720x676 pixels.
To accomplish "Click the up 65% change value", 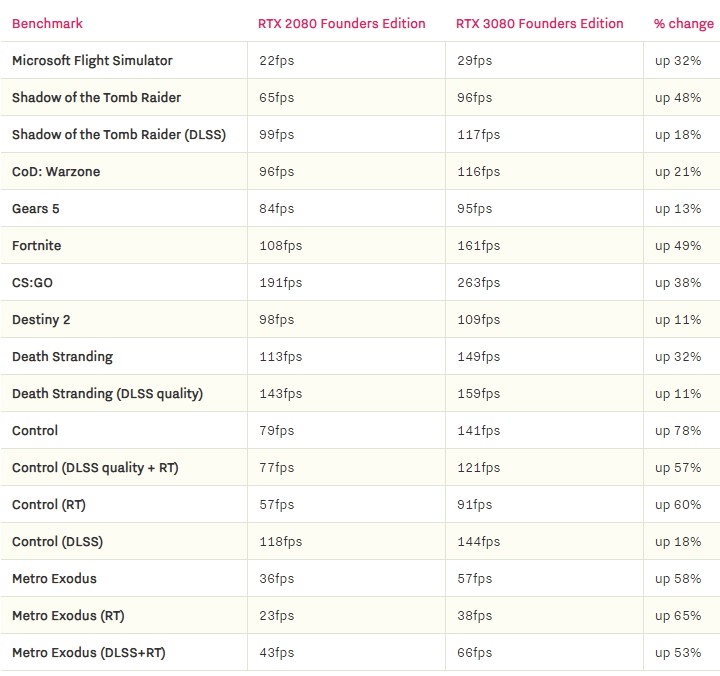I will [x=678, y=615].
